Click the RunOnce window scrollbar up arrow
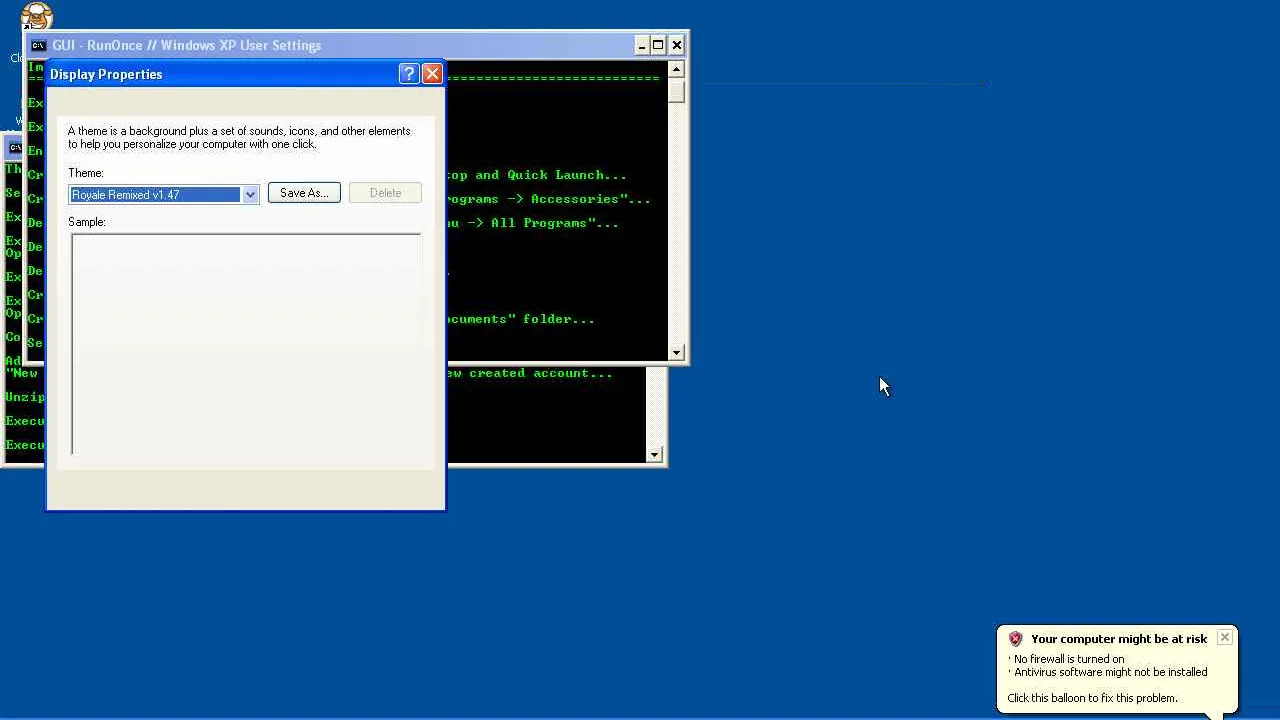 677,69
